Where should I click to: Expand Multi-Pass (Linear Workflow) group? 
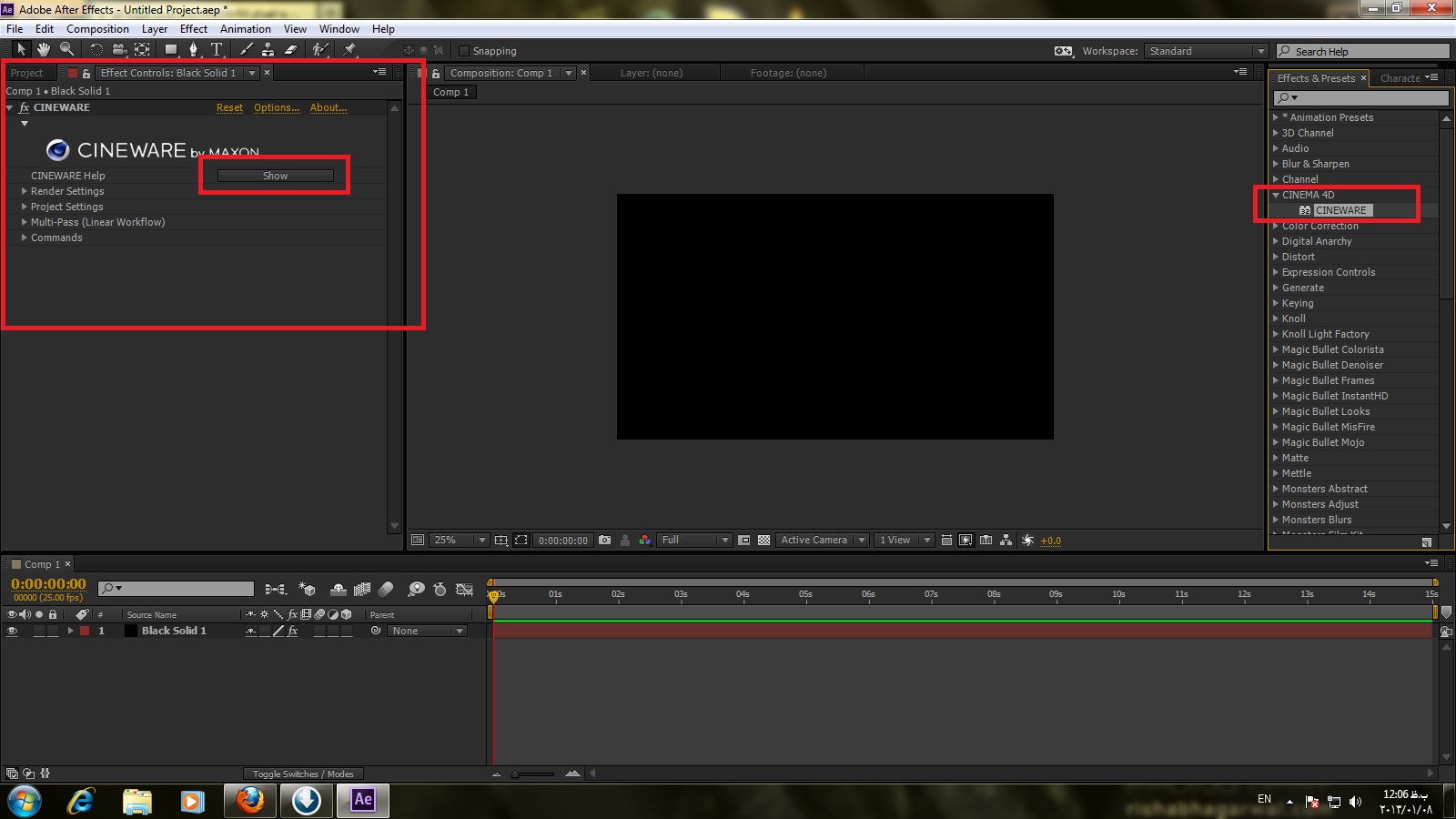click(25, 222)
